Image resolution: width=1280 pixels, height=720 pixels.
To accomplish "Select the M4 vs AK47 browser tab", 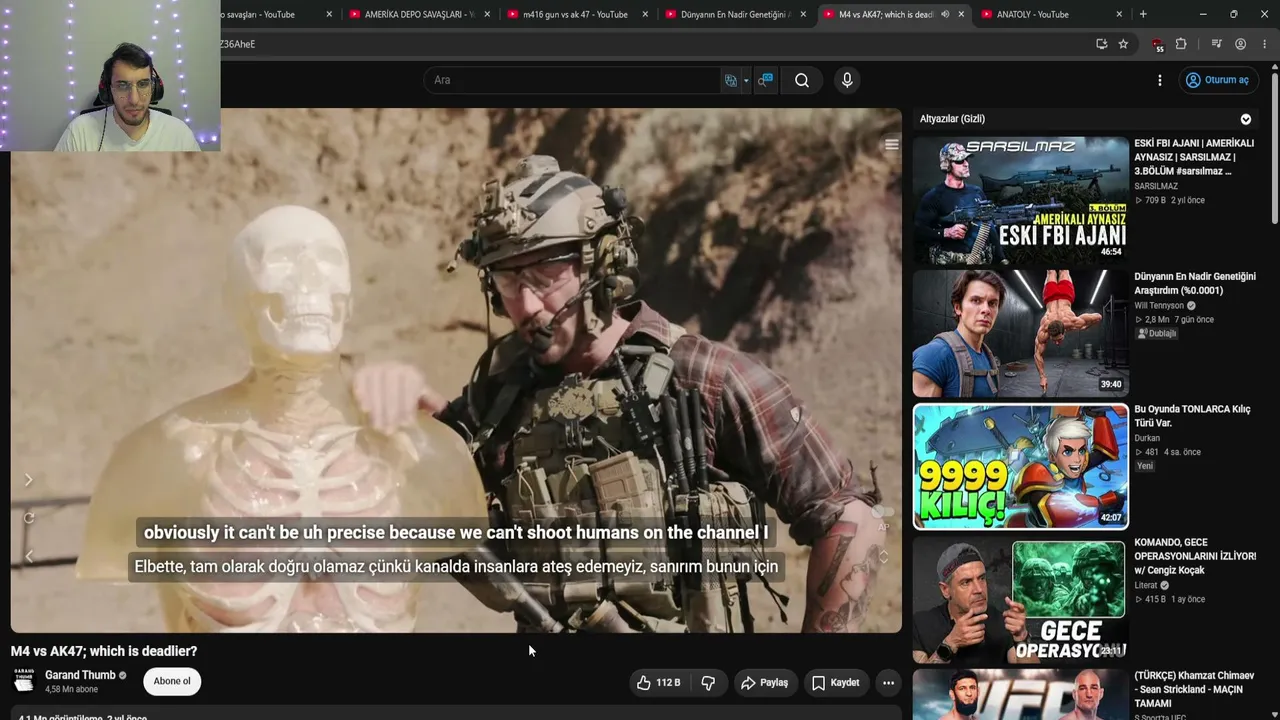I will (x=885, y=14).
